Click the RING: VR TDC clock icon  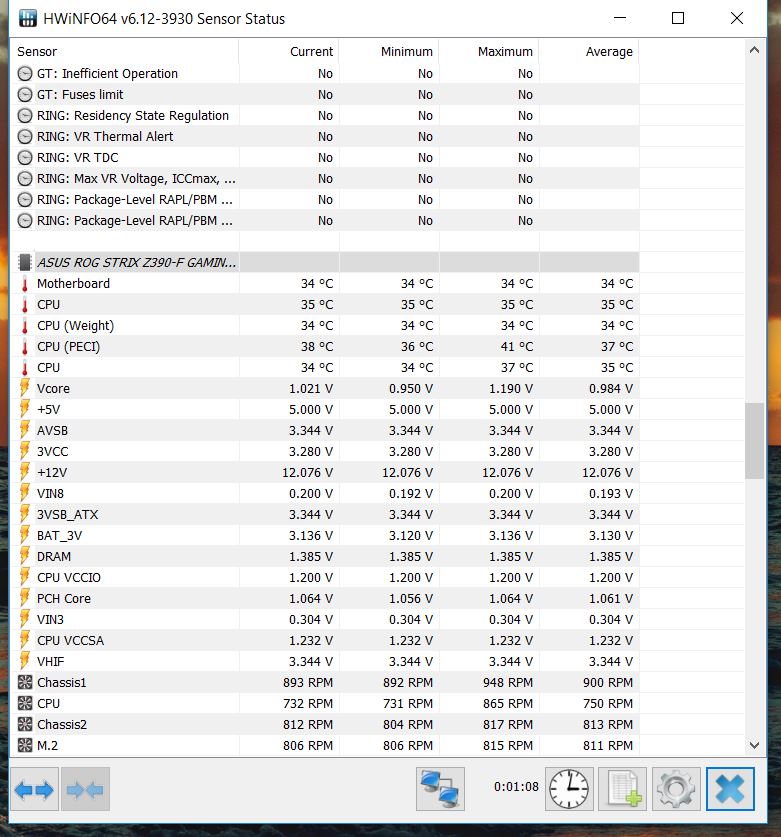coord(25,157)
